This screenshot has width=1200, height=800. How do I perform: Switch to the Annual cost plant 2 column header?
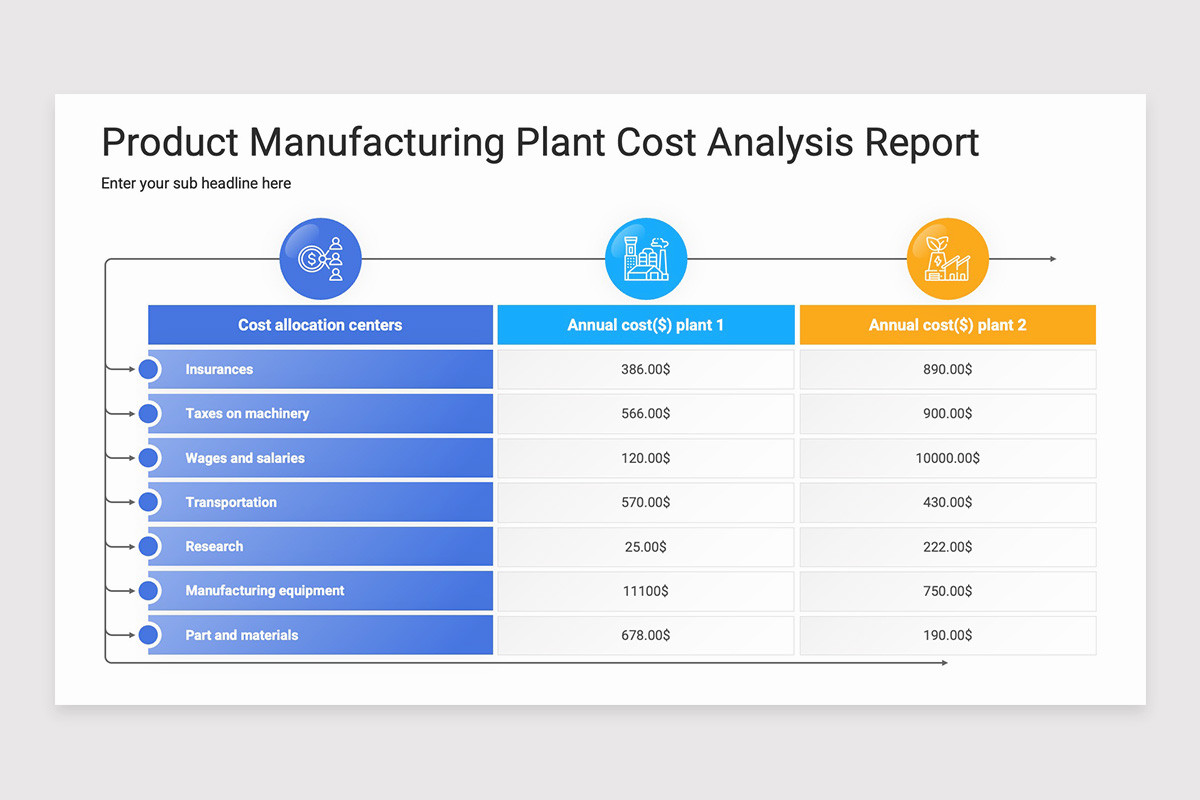tap(947, 324)
